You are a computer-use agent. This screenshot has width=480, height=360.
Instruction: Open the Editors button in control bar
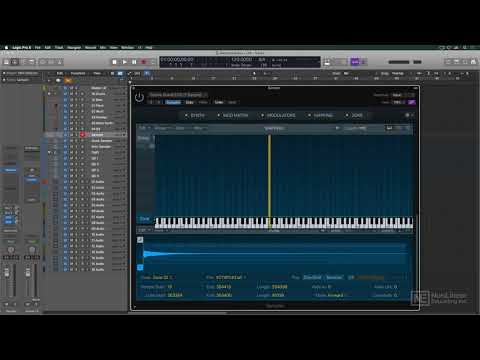tap(59, 62)
